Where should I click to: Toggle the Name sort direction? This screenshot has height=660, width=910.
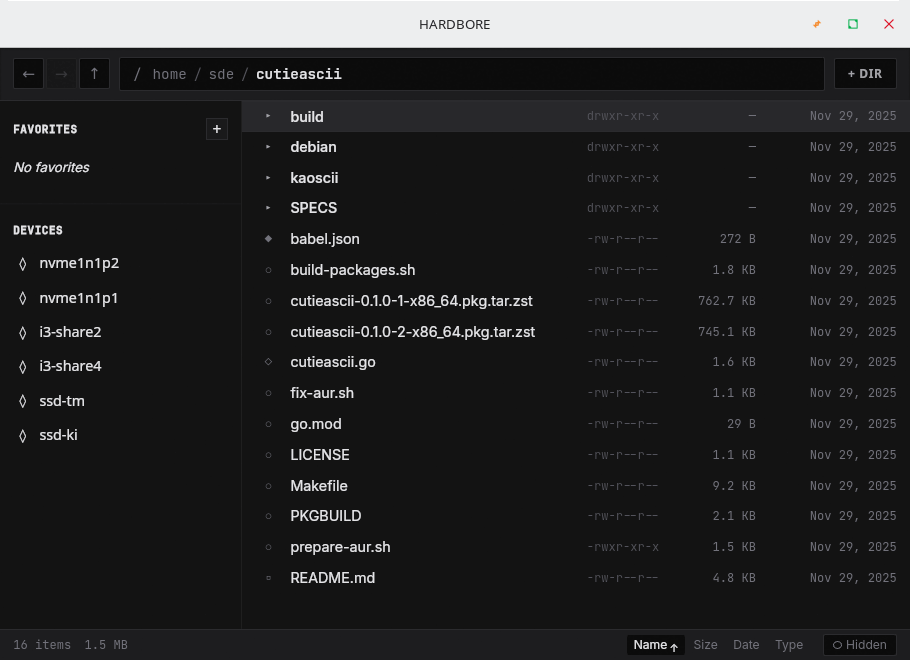(x=656, y=645)
